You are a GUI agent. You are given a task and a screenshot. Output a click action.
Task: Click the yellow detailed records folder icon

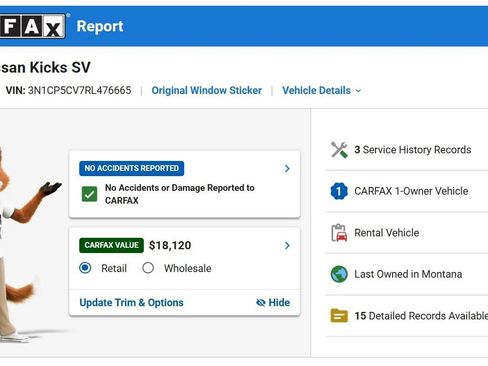coord(339,315)
